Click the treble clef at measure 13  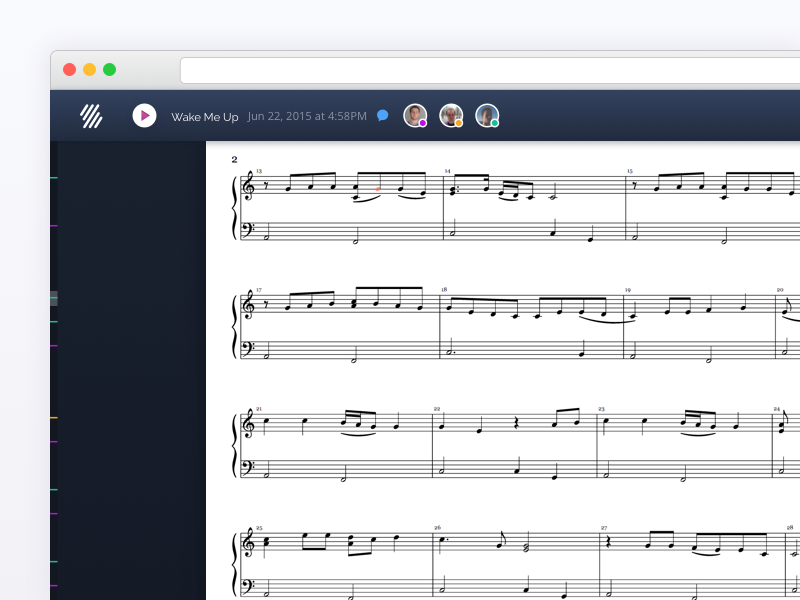248,188
